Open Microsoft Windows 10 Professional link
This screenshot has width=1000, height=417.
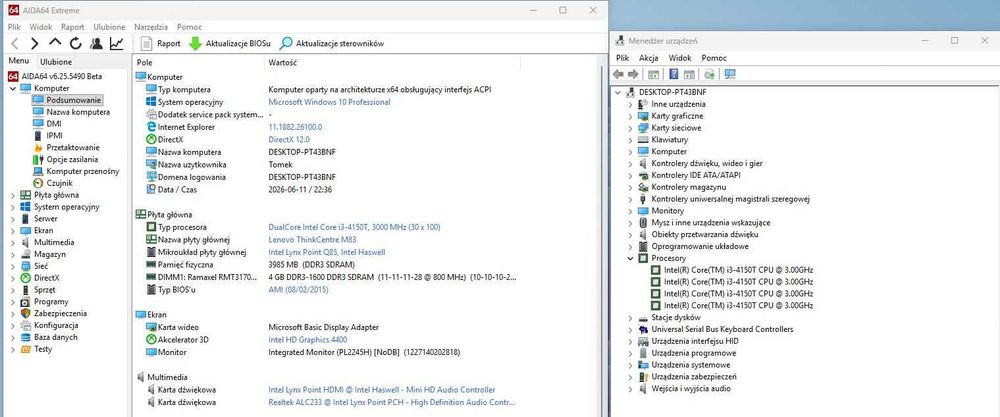[x=329, y=102]
